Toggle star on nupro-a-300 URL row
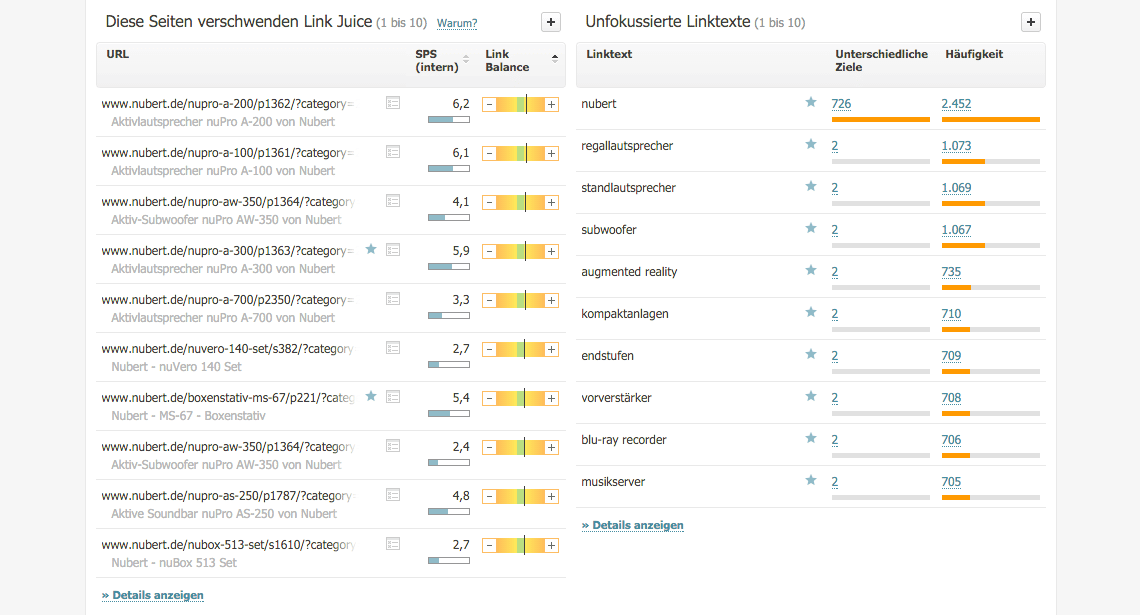Screen dimensions: 1140x615 [x=371, y=249]
